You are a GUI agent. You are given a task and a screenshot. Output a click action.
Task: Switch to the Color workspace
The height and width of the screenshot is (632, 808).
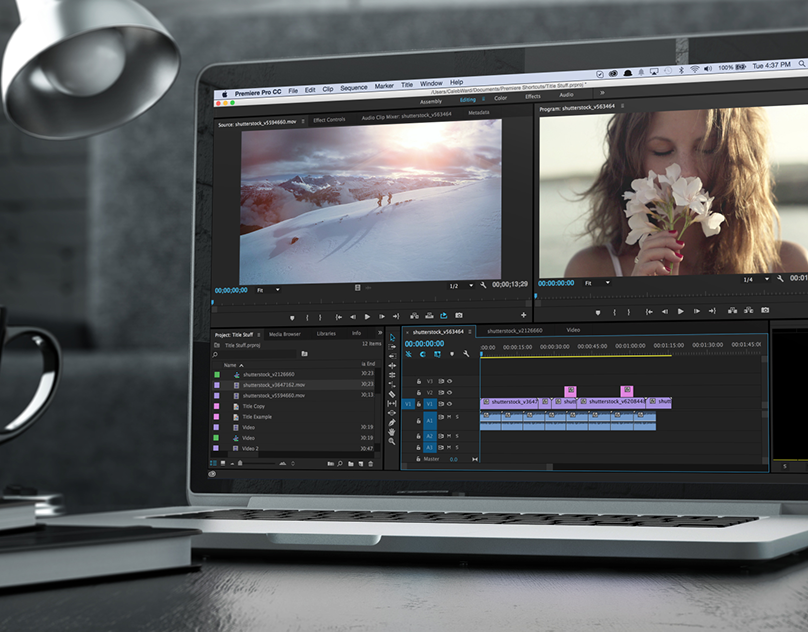500,98
